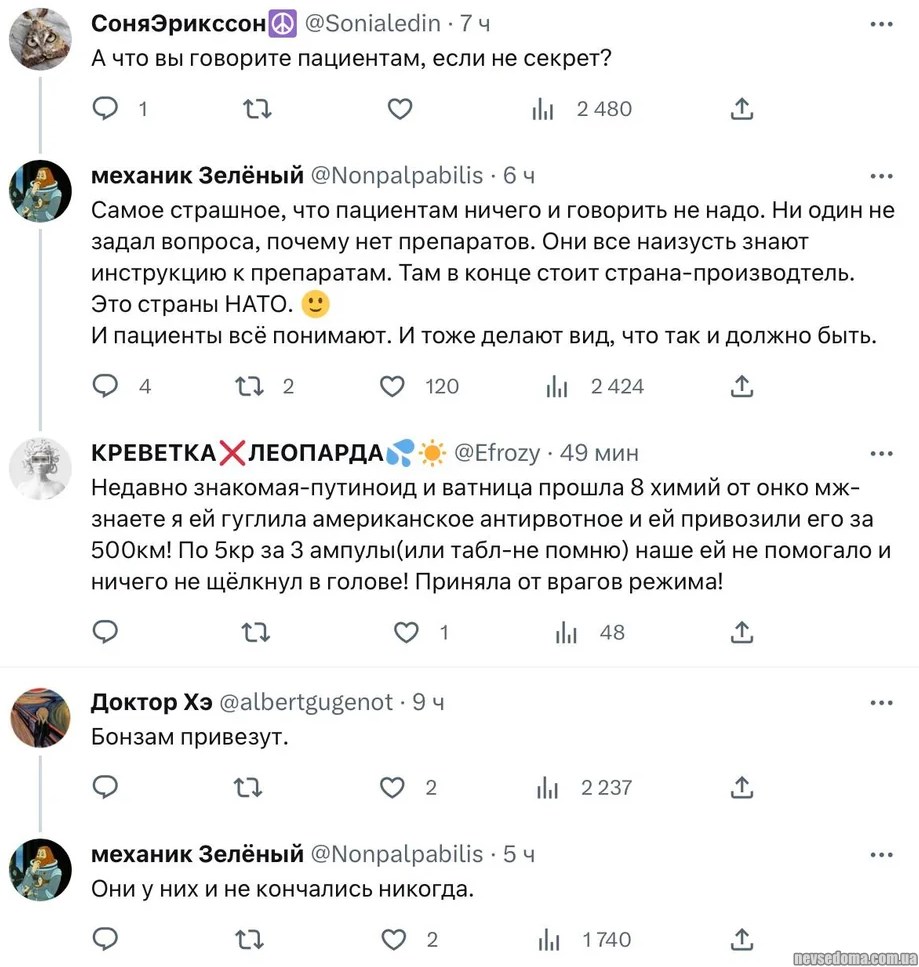Open replies on tweet with 4 comments
The height and width of the screenshot is (967, 919).
point(106,386)
